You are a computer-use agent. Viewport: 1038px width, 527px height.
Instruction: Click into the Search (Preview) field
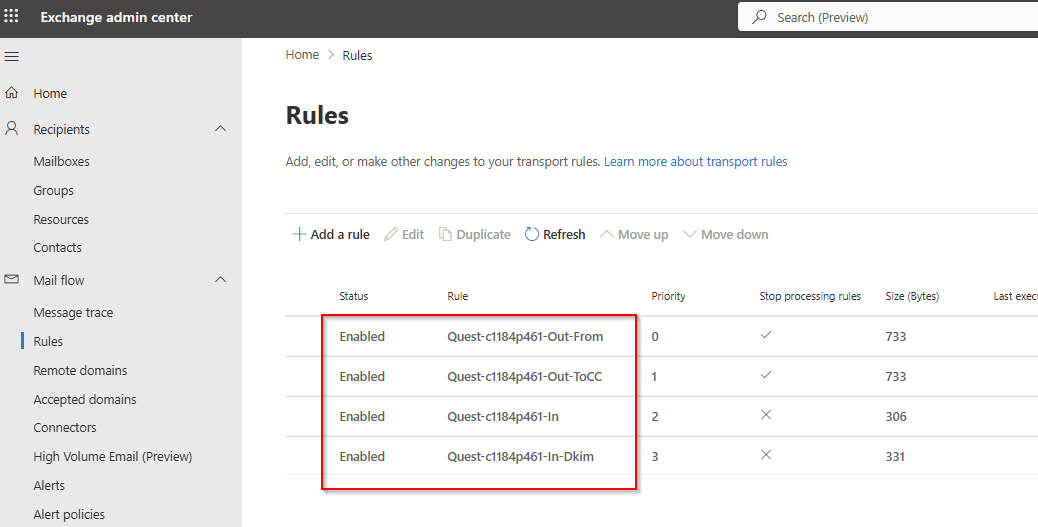pos(888,17)
